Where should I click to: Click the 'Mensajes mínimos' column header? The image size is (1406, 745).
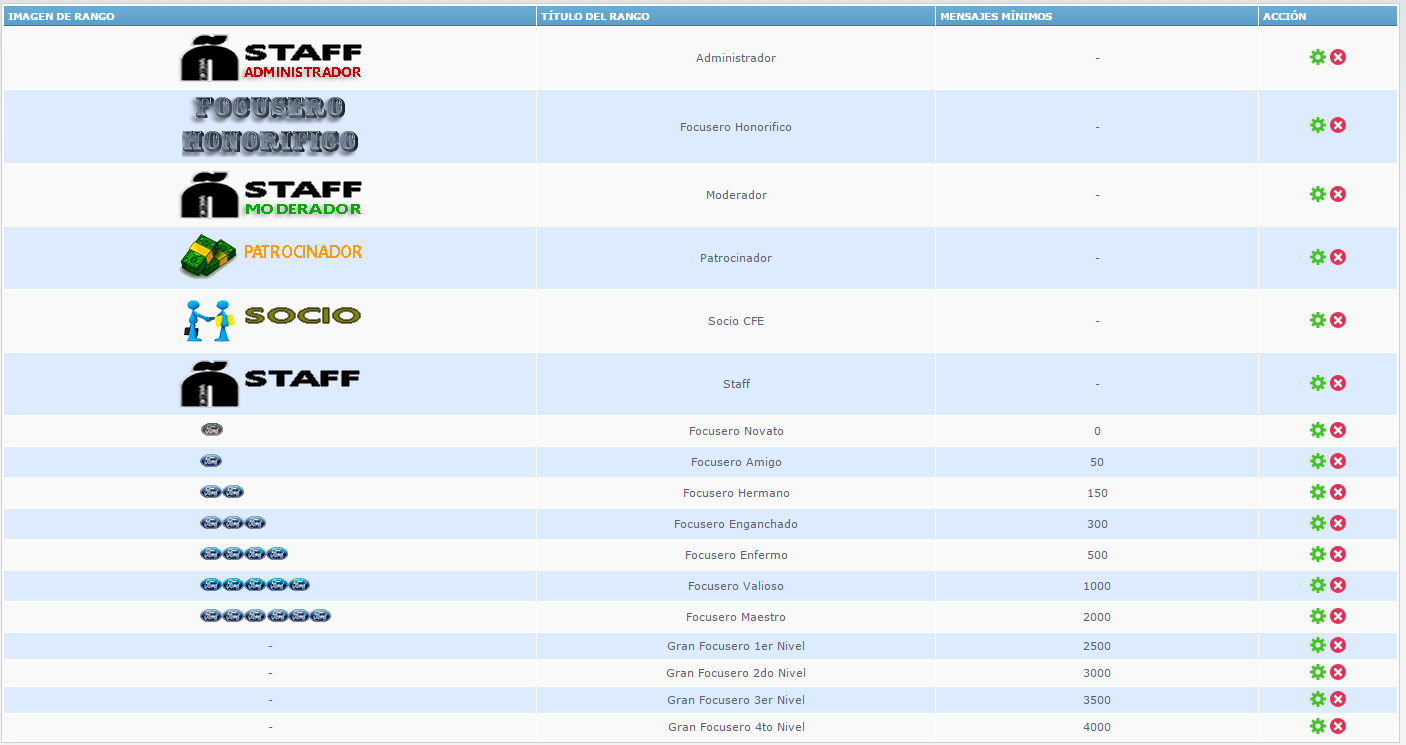tap(996, 16)
